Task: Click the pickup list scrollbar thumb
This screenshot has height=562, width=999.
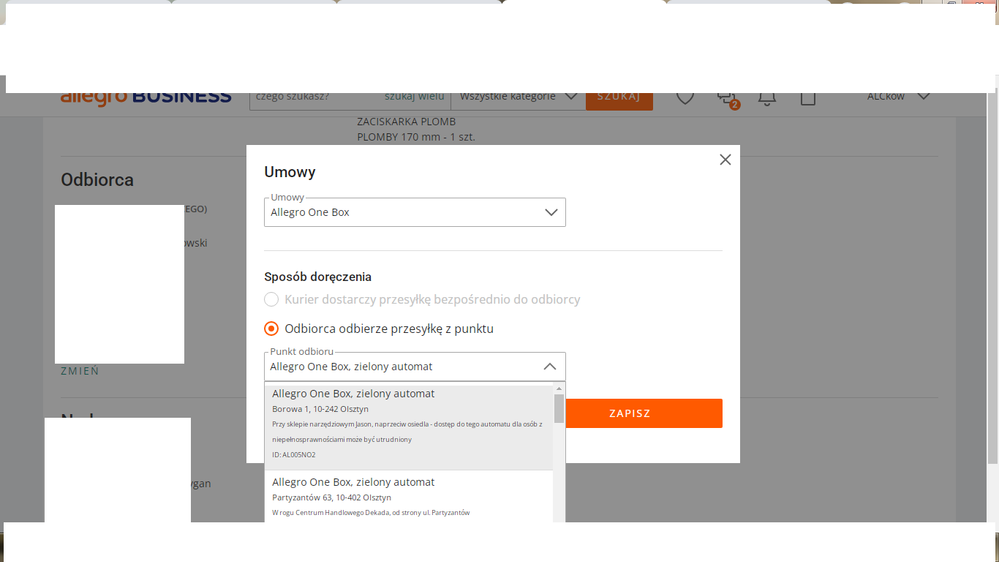Action: pos(559,408)
